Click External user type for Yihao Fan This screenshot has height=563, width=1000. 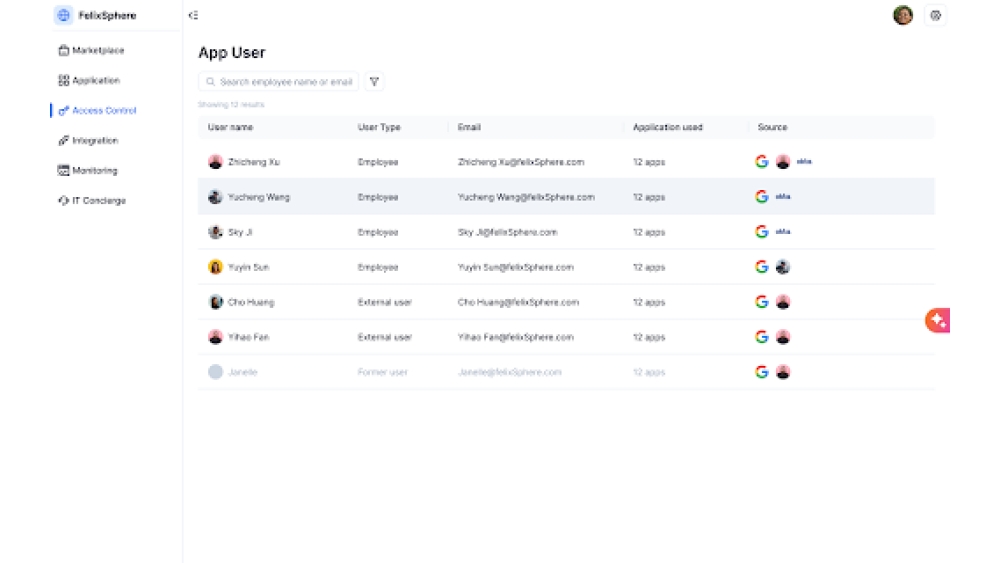385,337
